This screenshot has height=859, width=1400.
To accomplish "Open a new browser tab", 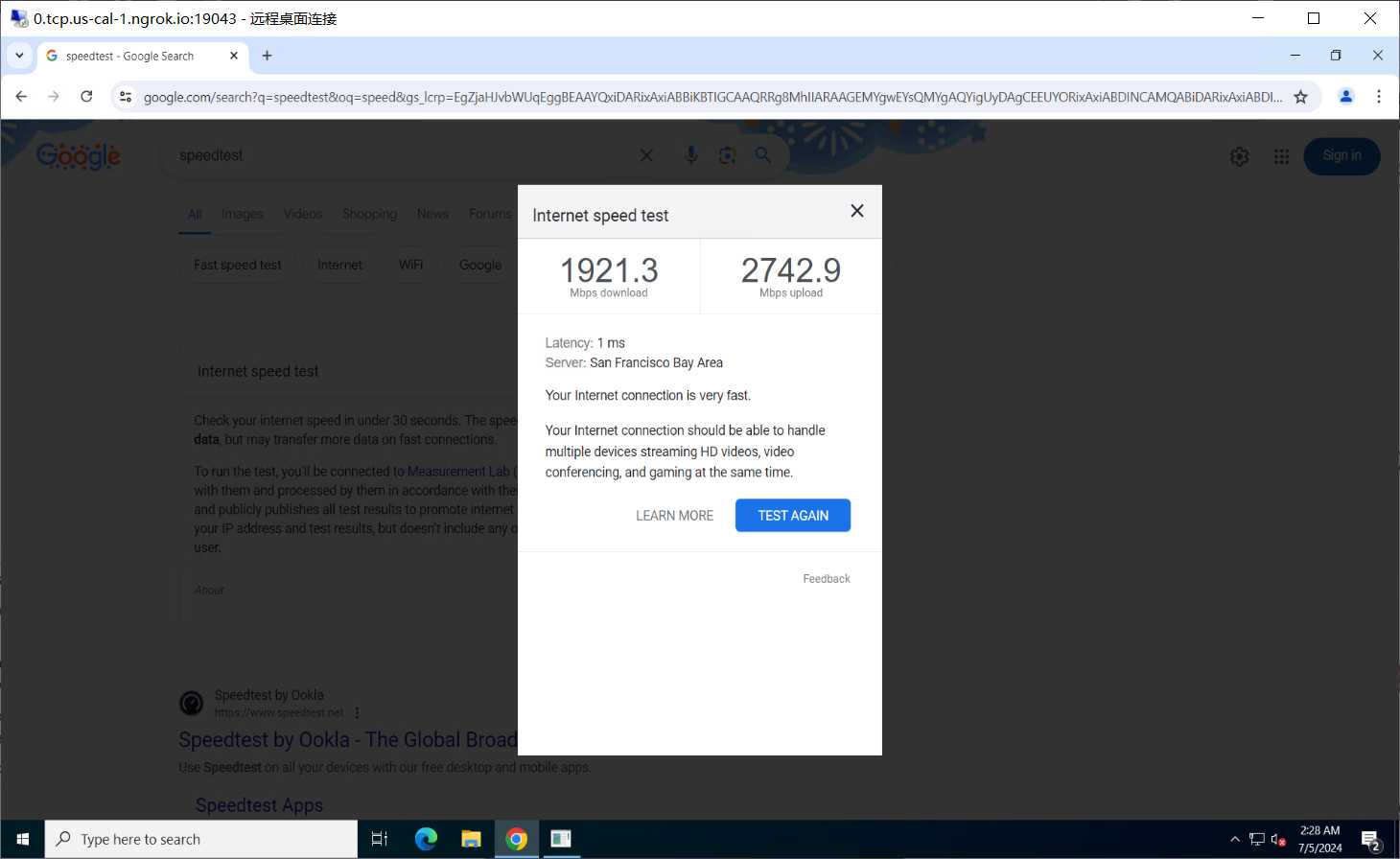I will click(267, 56).
